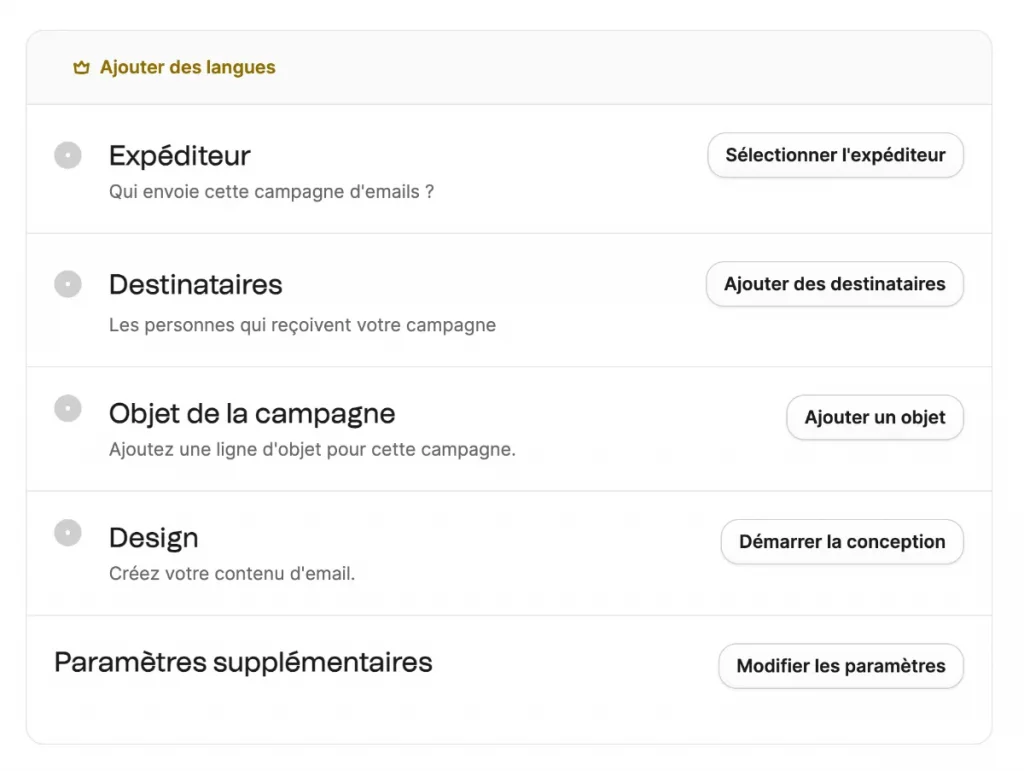The height and width of the screenshot is (771, 1024).
Task: Click Ajouter des destinataires
Action: tap(834, 284)
